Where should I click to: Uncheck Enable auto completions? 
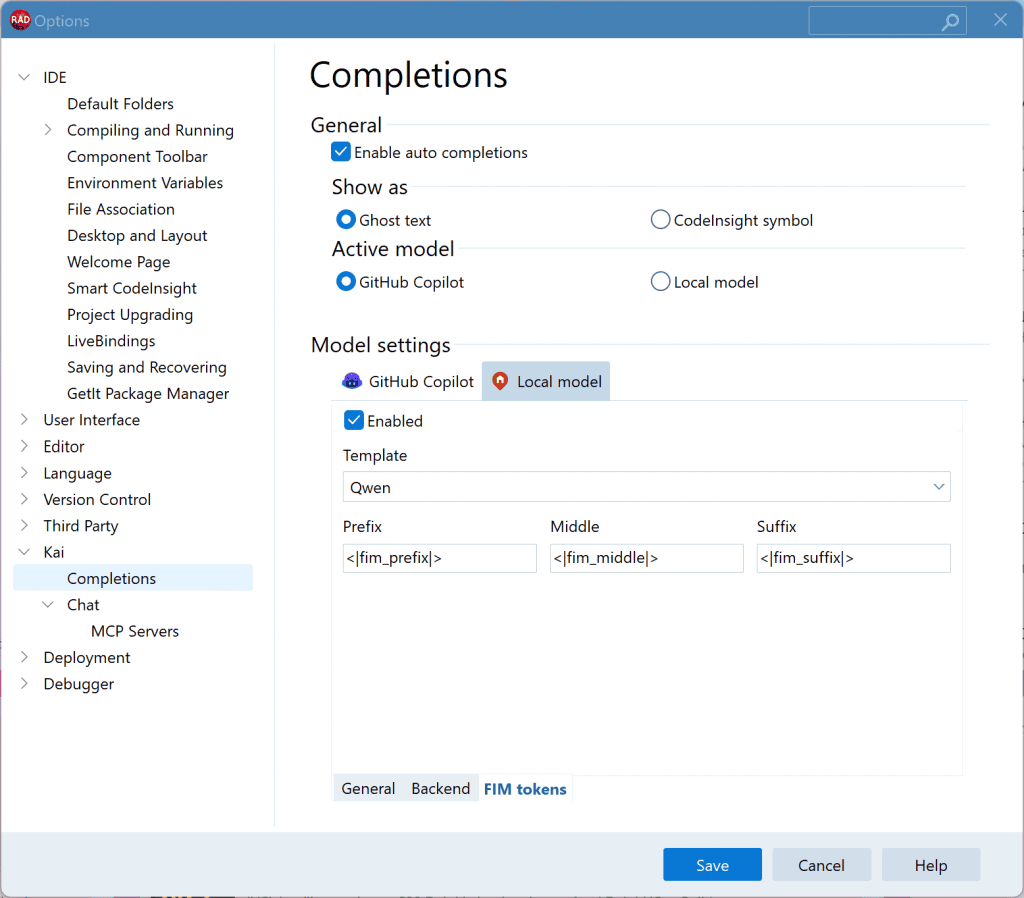pos(341,152)
